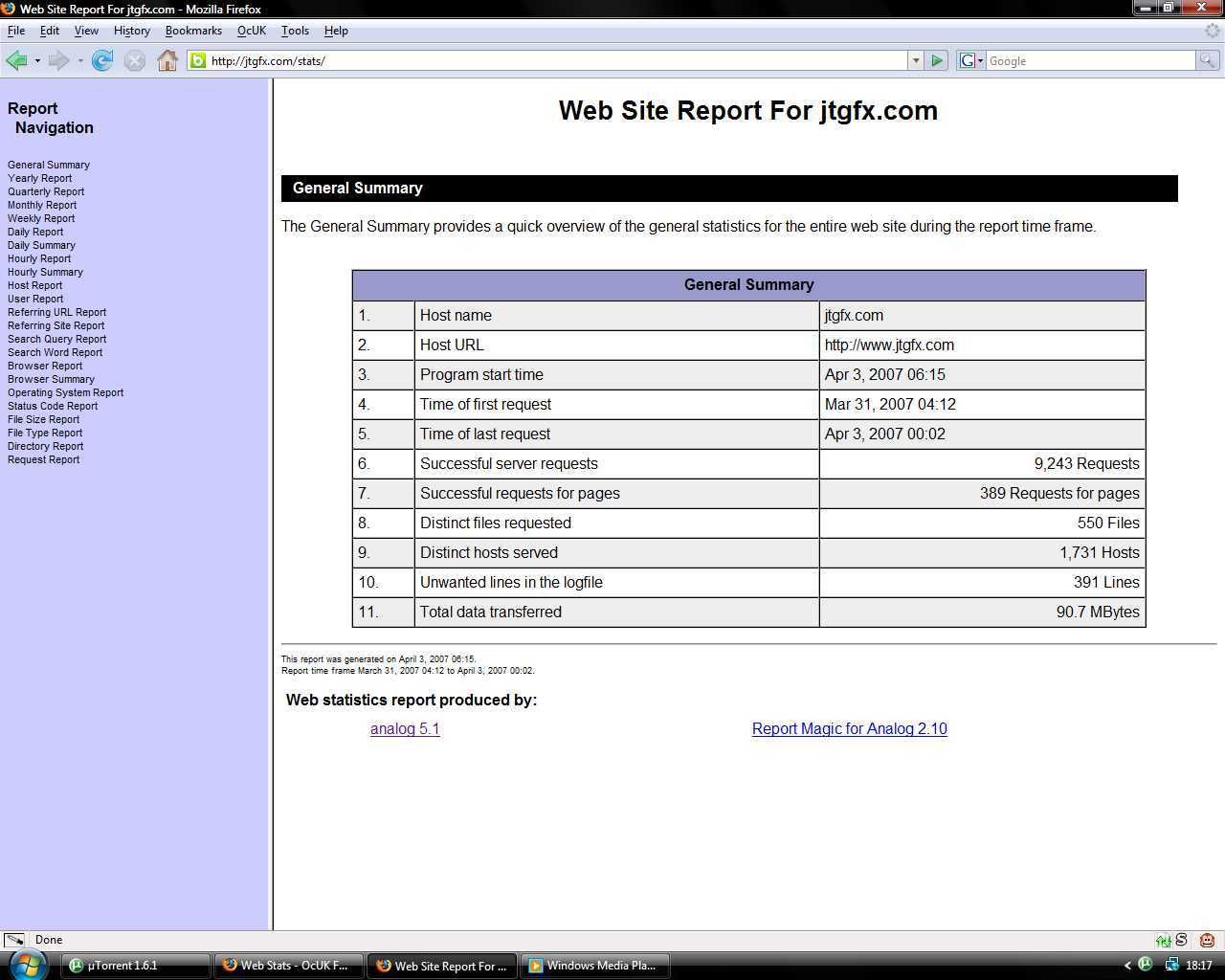Open the File Size Report link
This screenshot has height=980, width=1225.
coord(43,419)
